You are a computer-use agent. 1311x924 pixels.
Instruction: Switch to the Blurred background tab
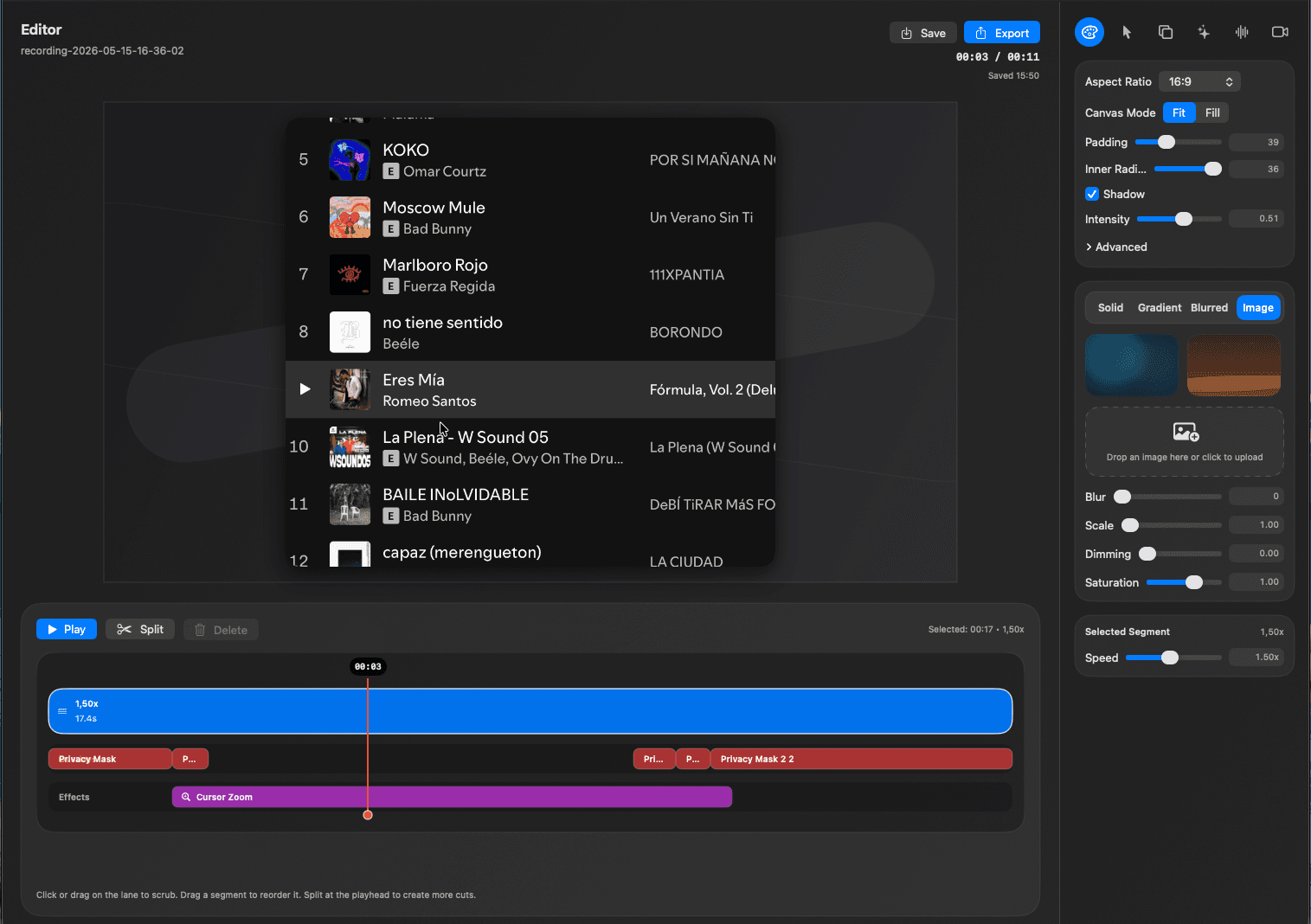point(1209,307)
